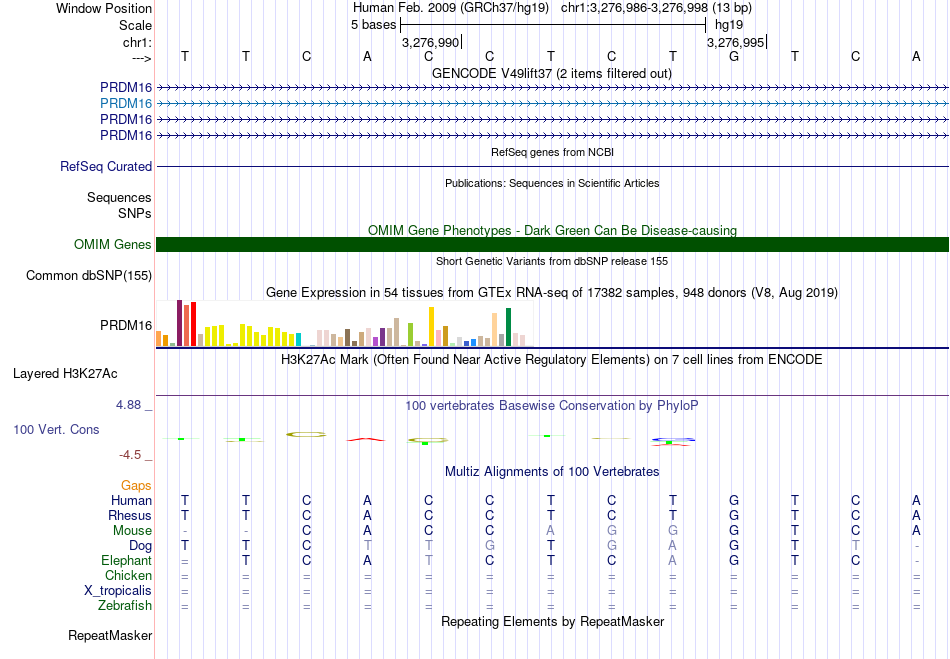
Task: Open the RefSeq Curated track label
Action: 106,167
